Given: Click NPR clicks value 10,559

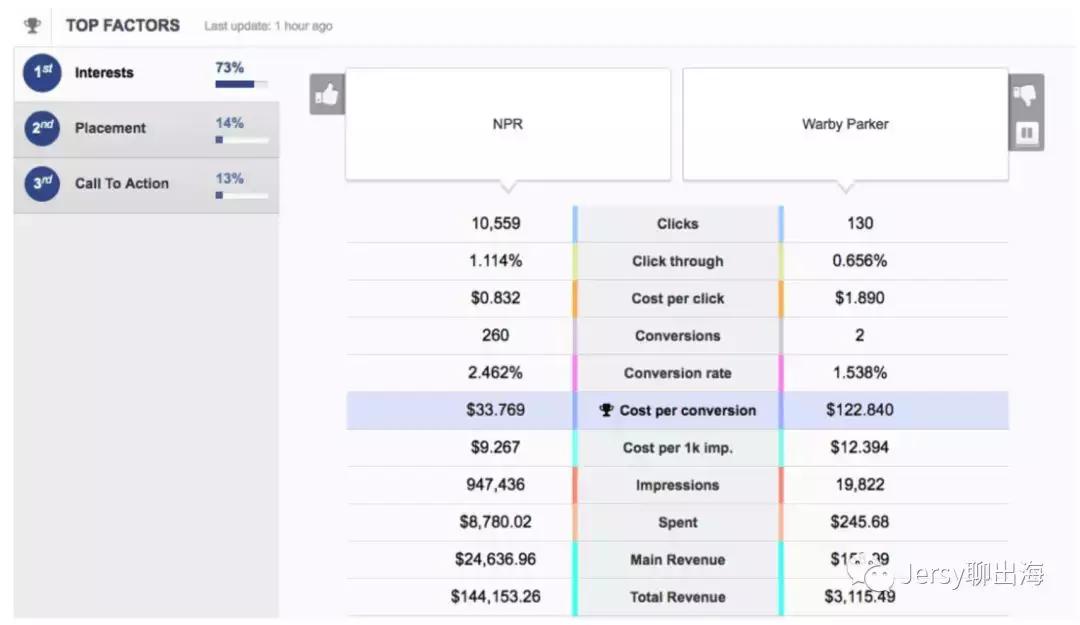Looking at the screenshot, I should [496, 223].
